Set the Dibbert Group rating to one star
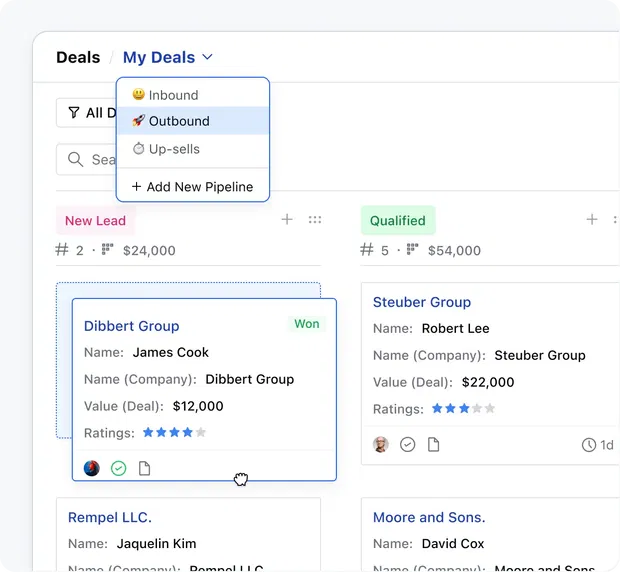Image resolution: width=620 pixels, height=572 pixels. pos(148,432)
